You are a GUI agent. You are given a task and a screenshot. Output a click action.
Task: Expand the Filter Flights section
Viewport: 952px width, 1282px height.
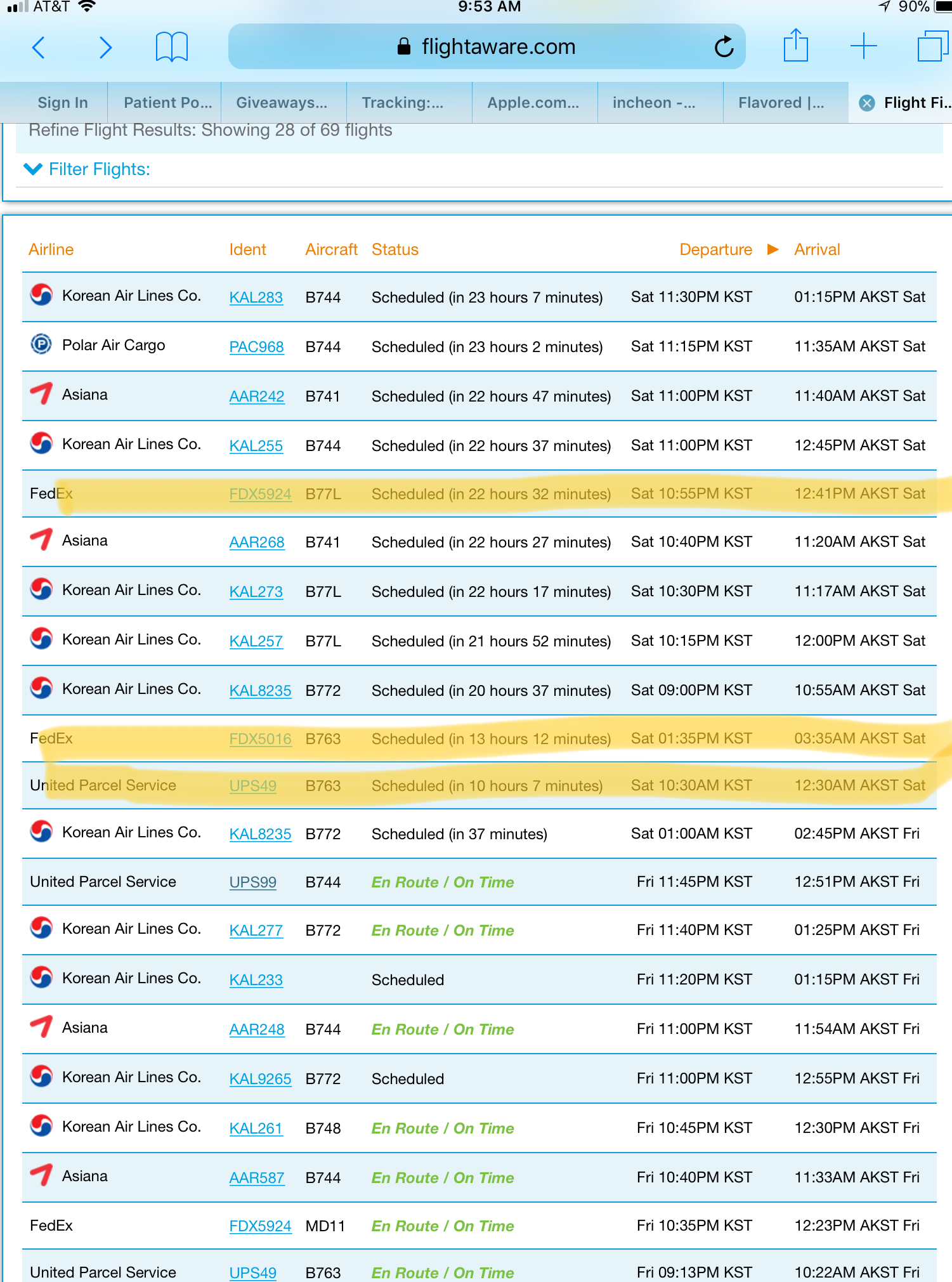(88, 169)
